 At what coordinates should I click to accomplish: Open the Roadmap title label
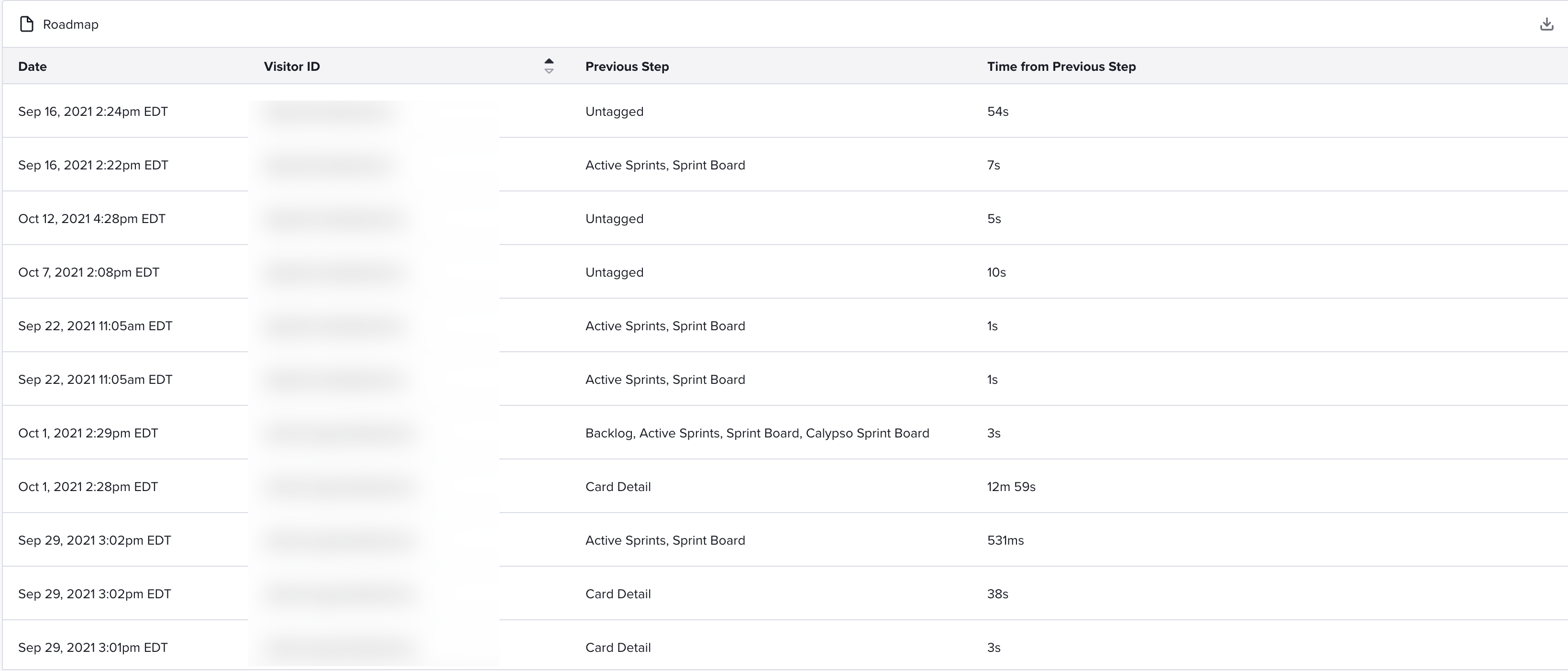(71, 24)
